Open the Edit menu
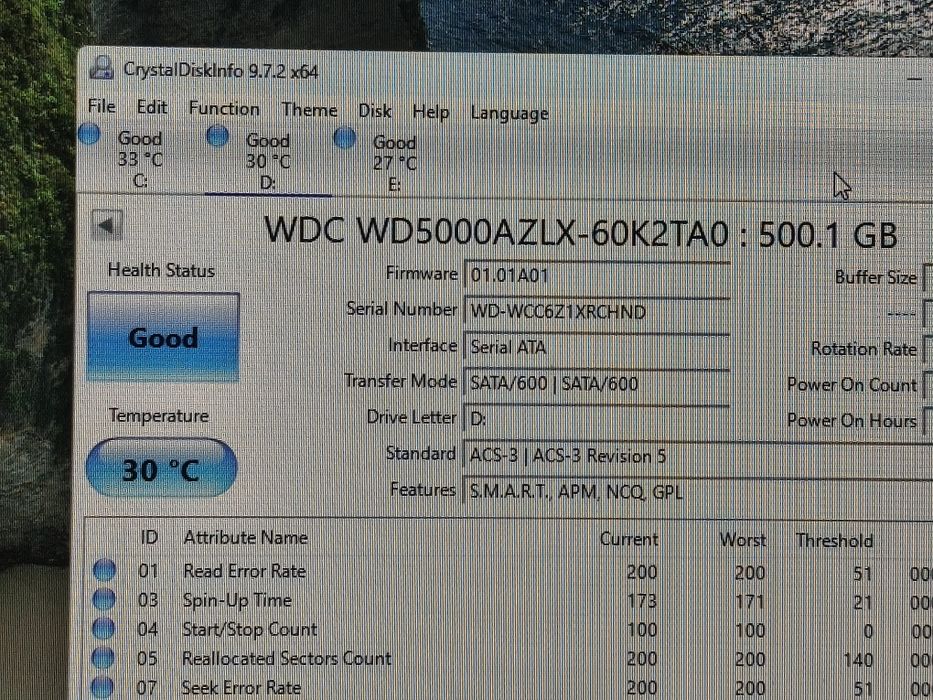This screenshot has width=933, height=700. [152, 107]
